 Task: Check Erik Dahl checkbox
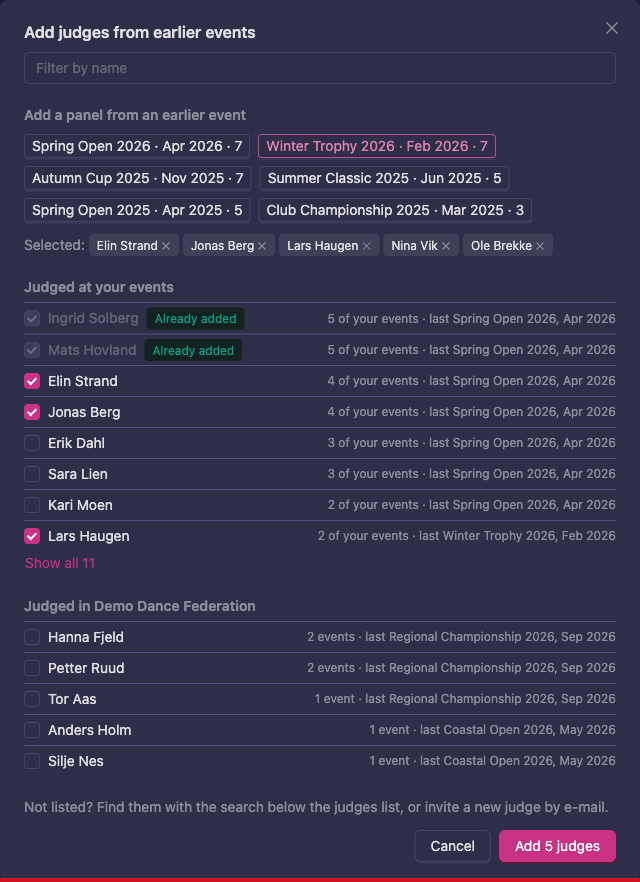tap(32, 443)
